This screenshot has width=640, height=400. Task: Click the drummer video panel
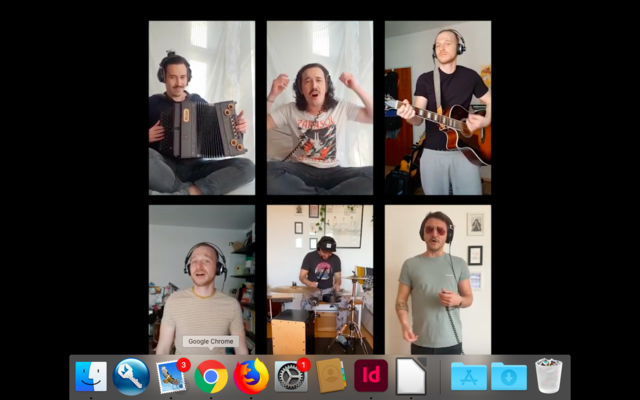(x=319, y=278)
